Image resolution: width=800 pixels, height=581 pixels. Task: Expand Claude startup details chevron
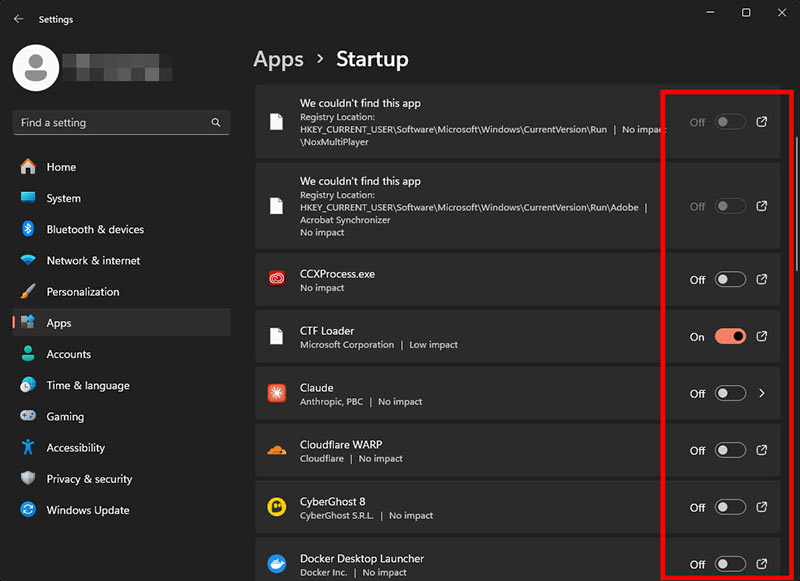(762, 393)
